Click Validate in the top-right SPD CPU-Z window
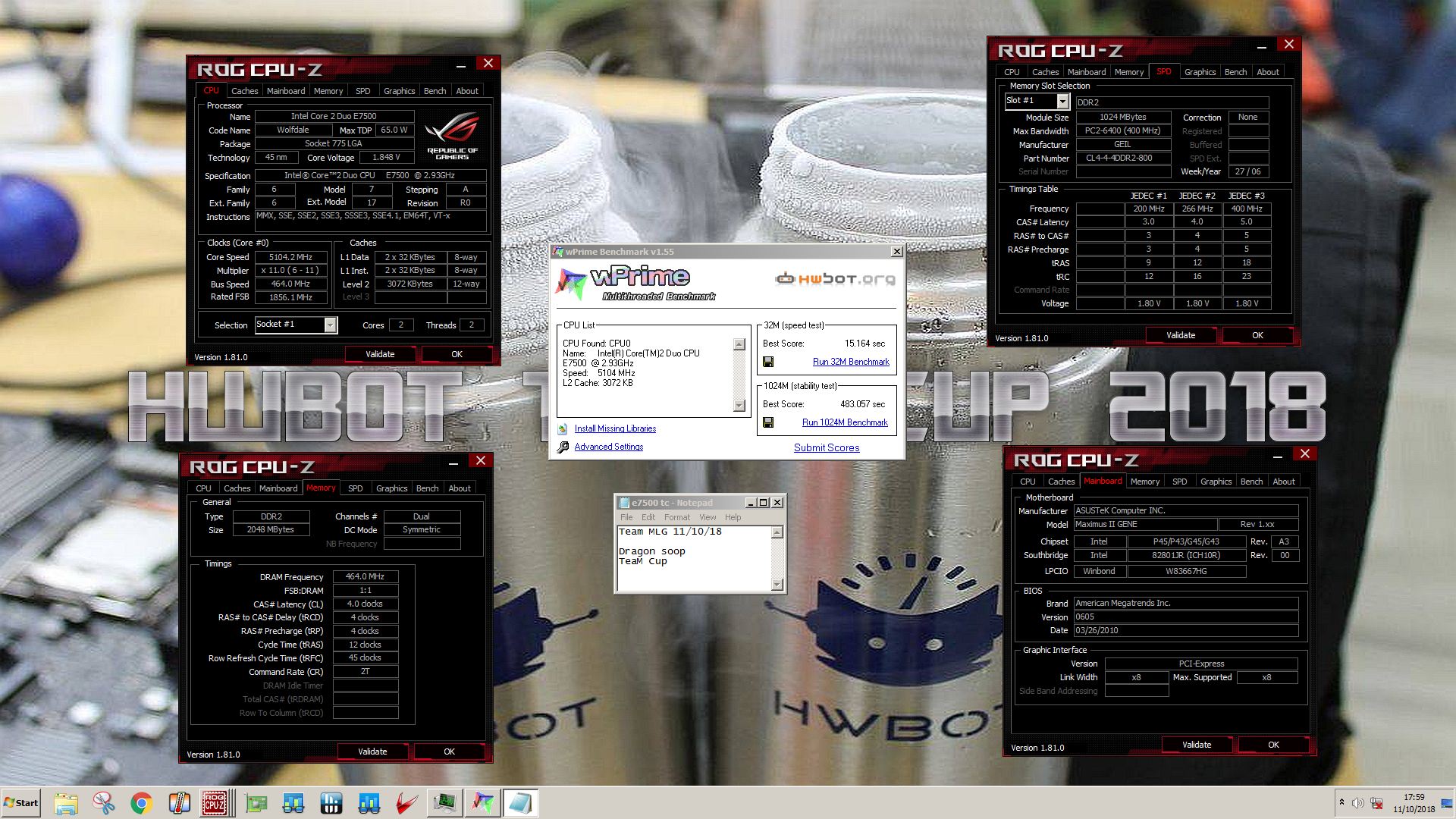 point(1181,335)
